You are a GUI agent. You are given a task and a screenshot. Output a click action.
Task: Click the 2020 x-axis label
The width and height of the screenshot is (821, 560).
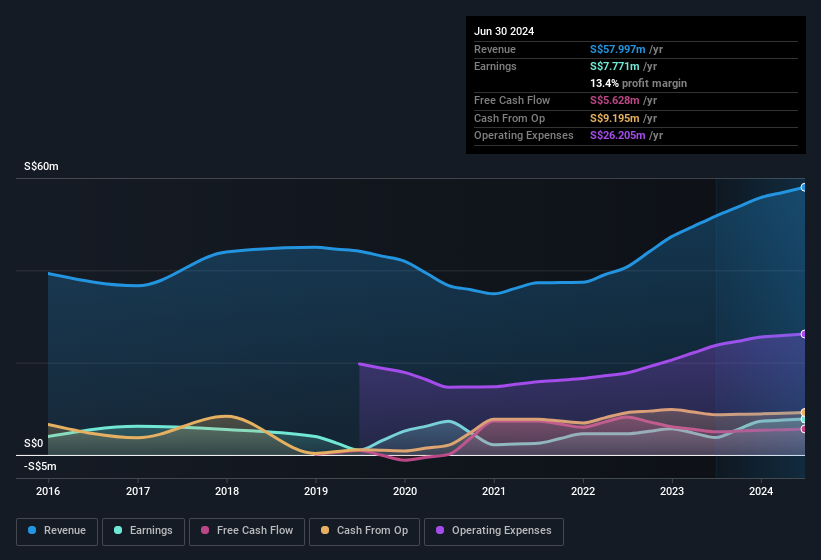(405, 491)
